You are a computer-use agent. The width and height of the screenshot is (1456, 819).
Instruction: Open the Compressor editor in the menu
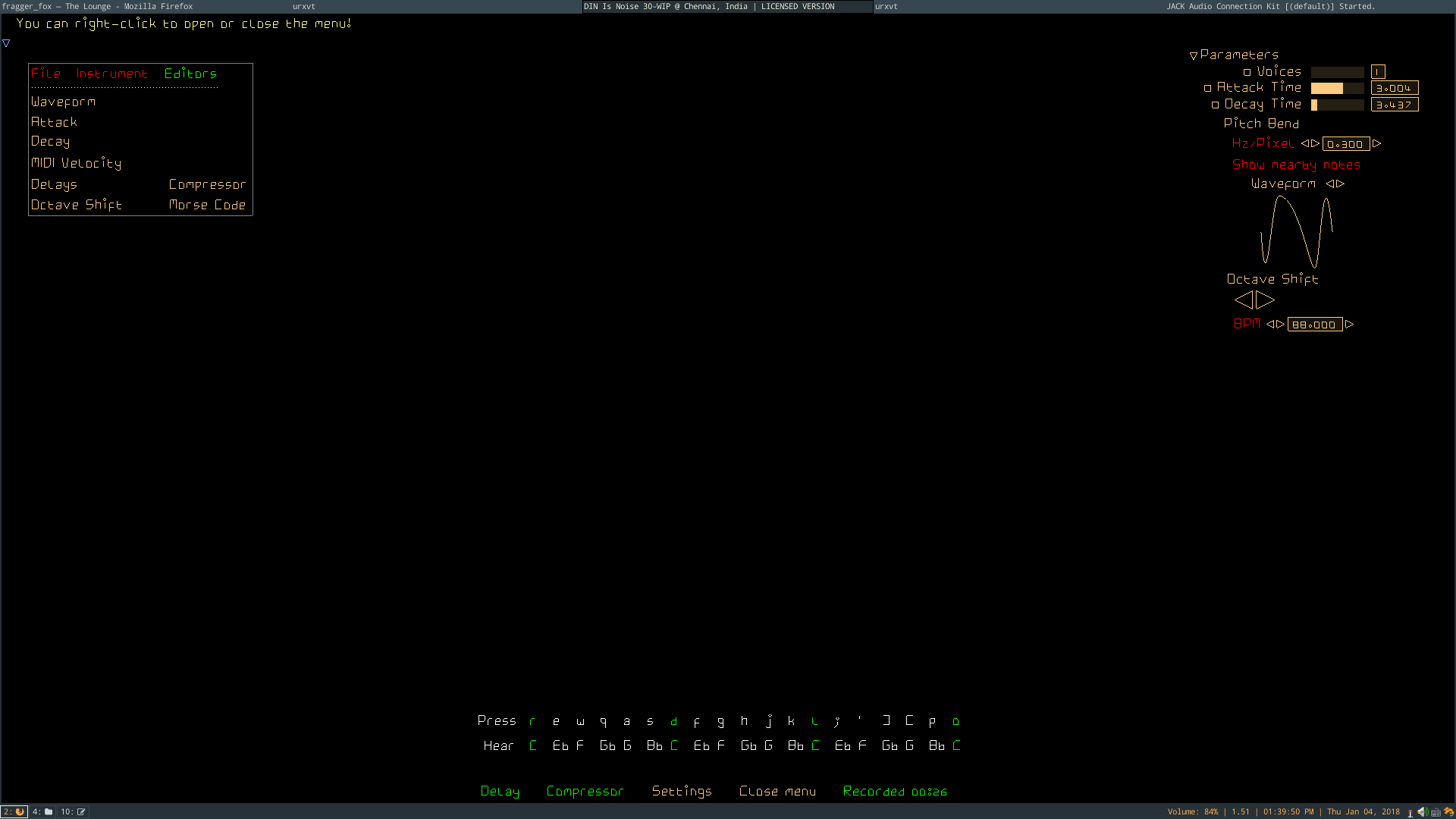pos(207,184)
